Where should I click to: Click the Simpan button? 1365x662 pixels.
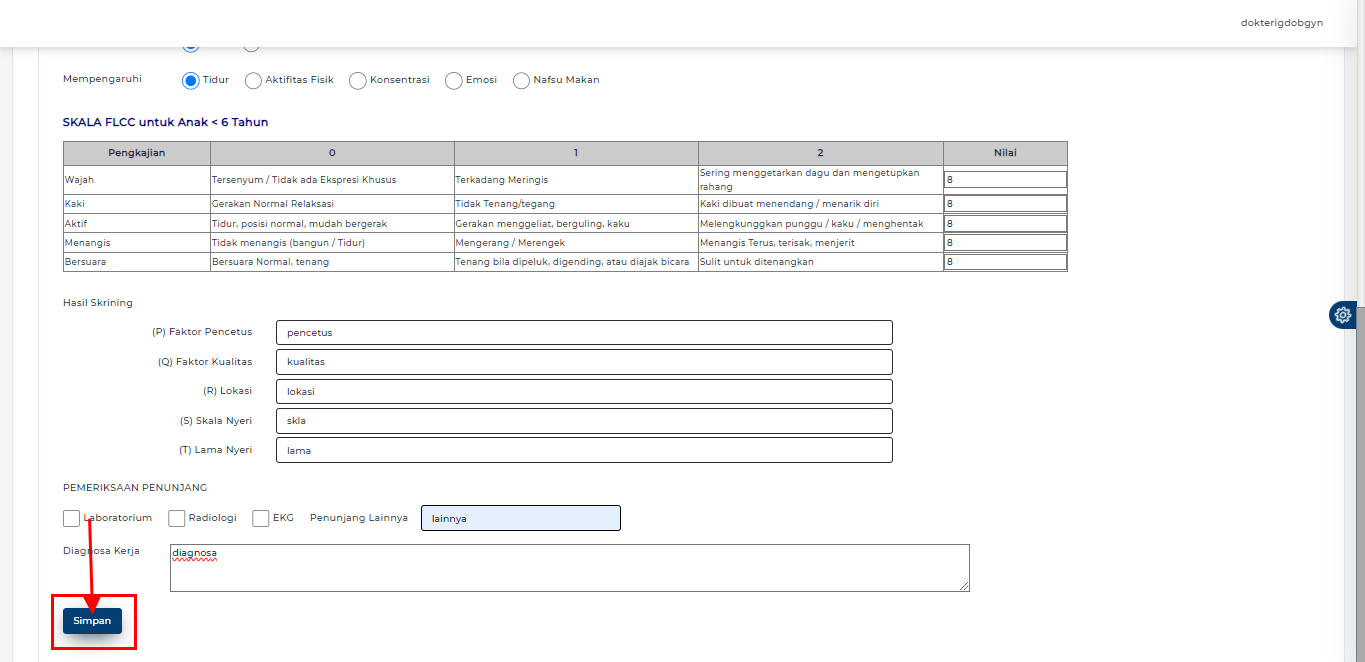[93, 620]
